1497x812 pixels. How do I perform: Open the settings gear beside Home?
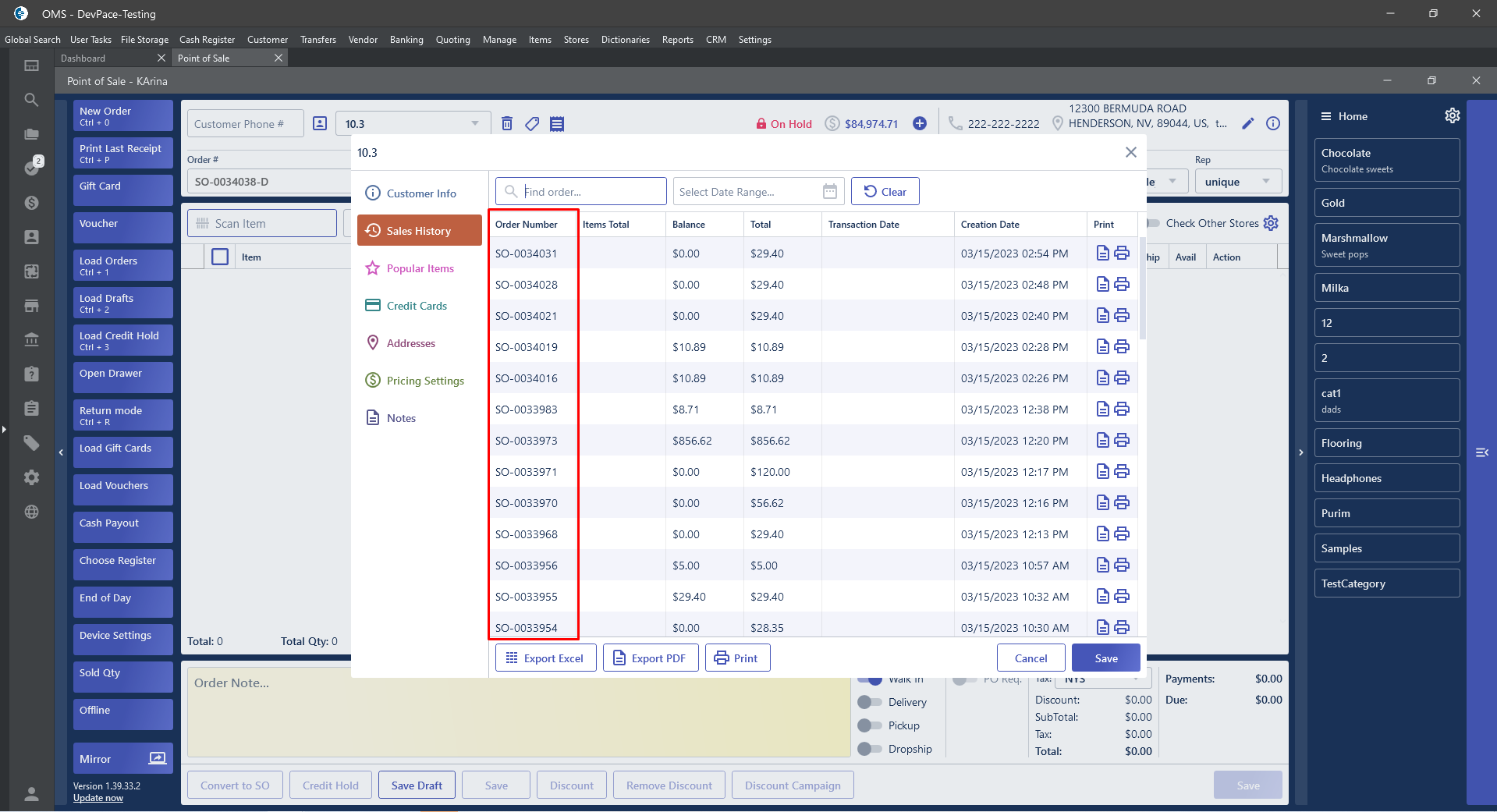[x=1452, y=115]
